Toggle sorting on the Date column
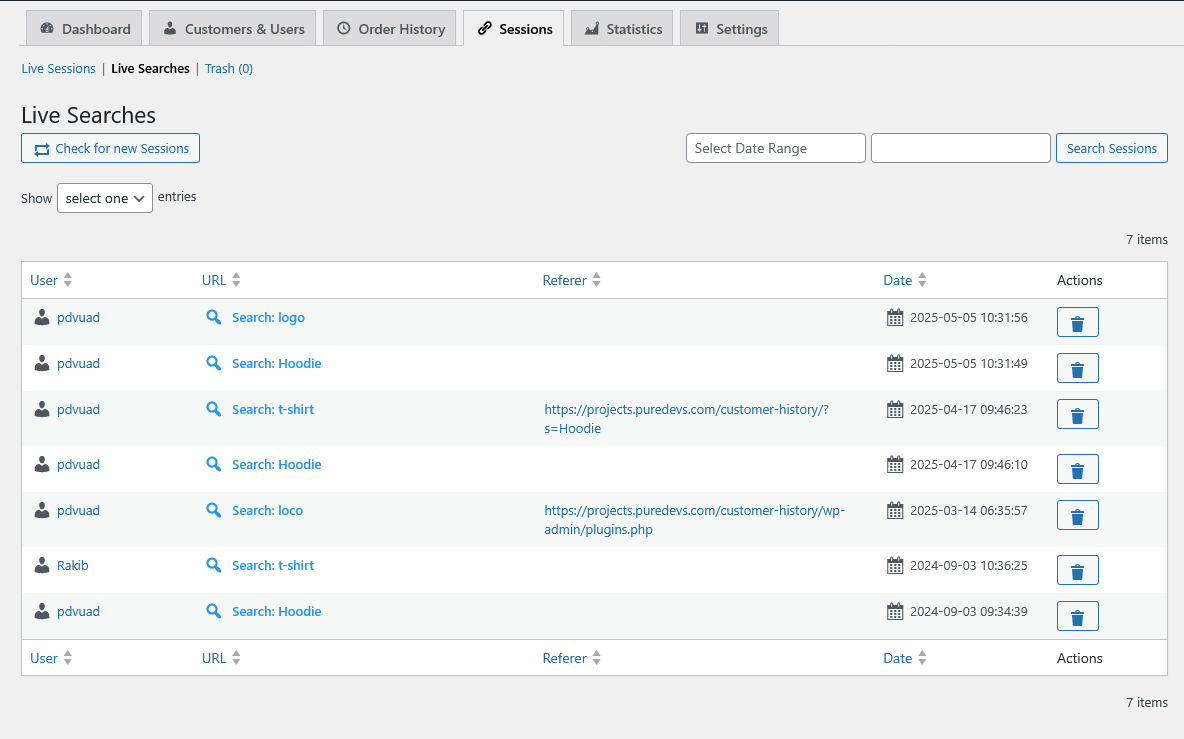The image size is (1184, 739). pos(921,280)
